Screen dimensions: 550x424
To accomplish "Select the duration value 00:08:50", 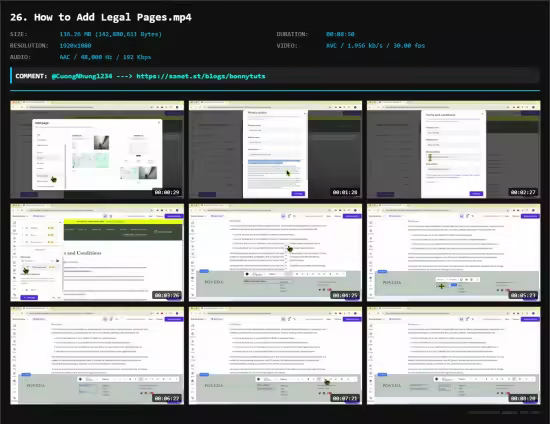I will click(340, 34).
